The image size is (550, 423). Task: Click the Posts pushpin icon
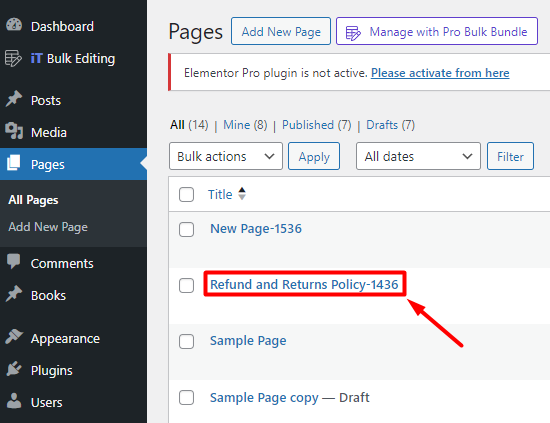14,100
